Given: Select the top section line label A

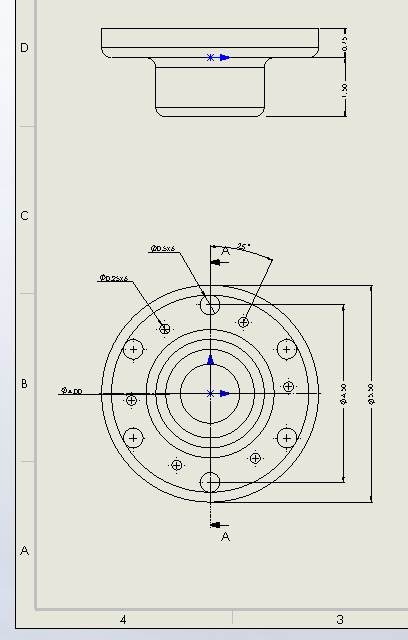Looking at the screenshot, I should [225, 251].
